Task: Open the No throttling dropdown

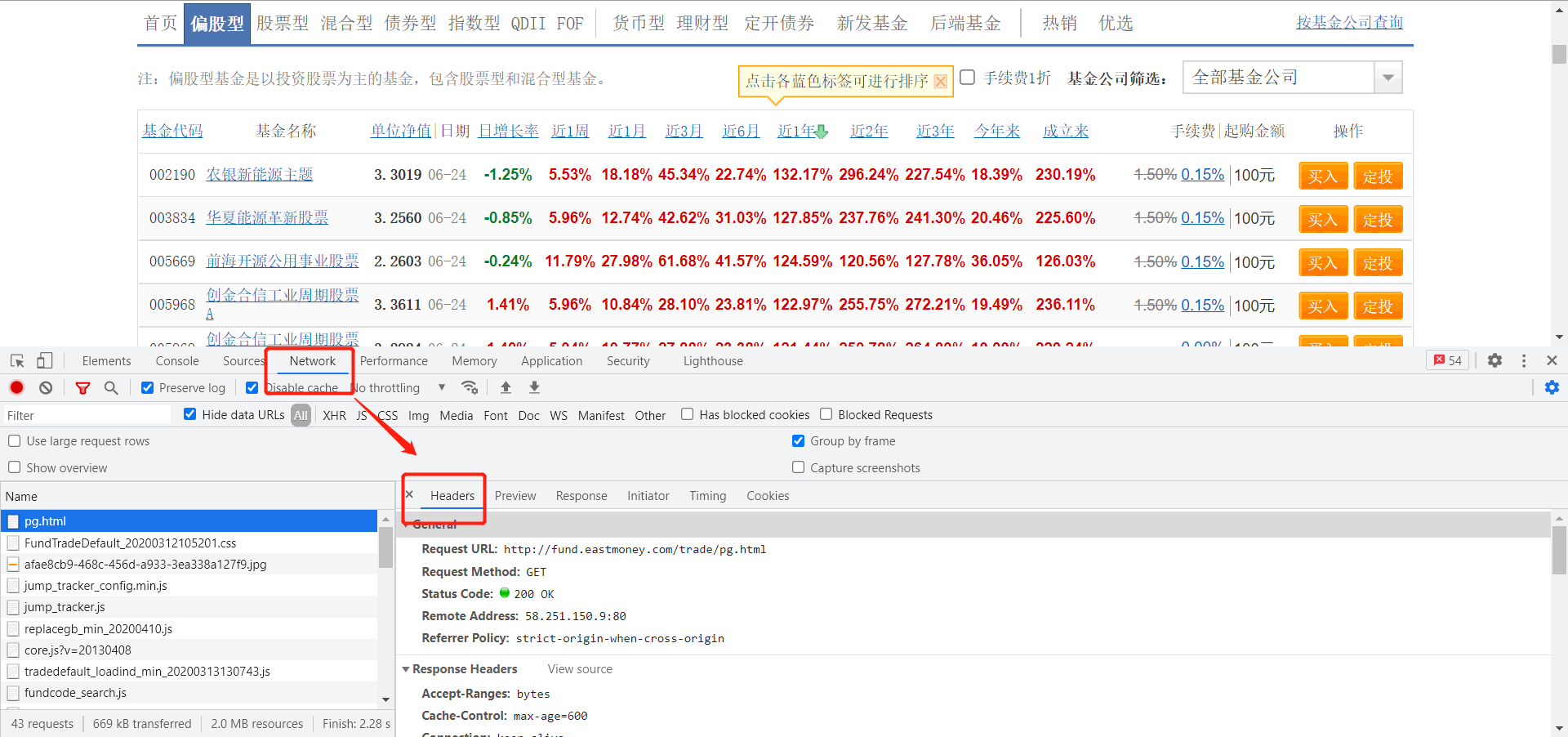Action: point(399,387)
